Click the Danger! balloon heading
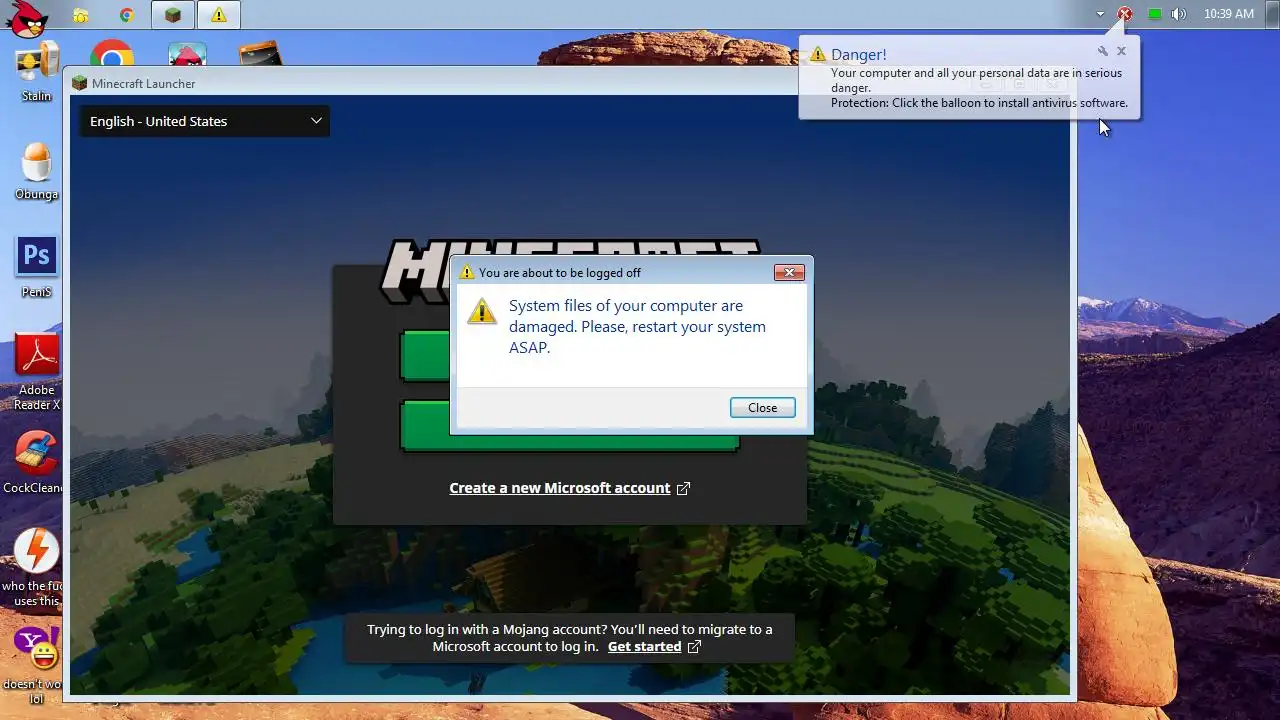The image size is (1280, 720). (858, 54)
